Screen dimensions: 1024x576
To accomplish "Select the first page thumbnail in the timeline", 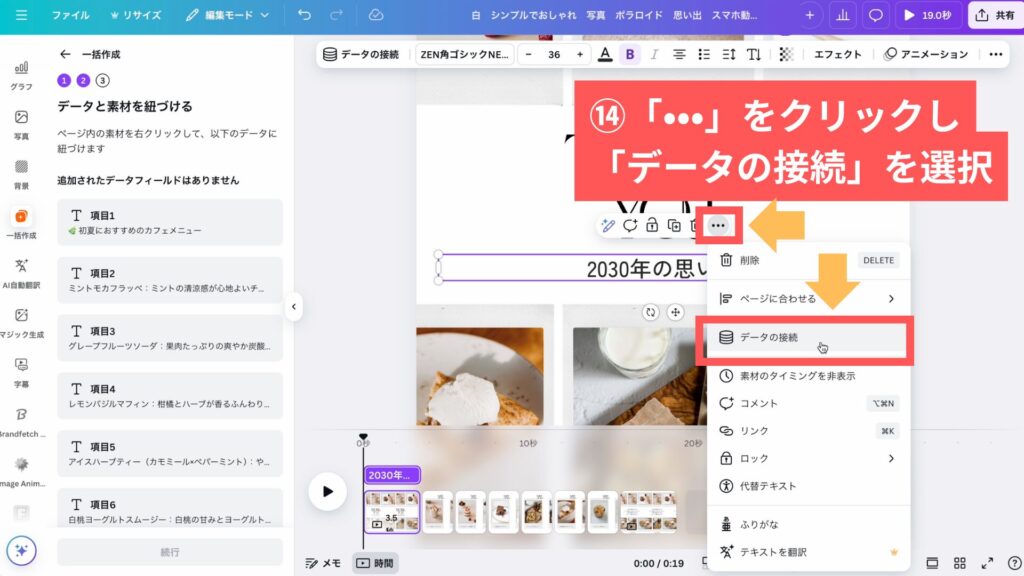I will [392, 512].
